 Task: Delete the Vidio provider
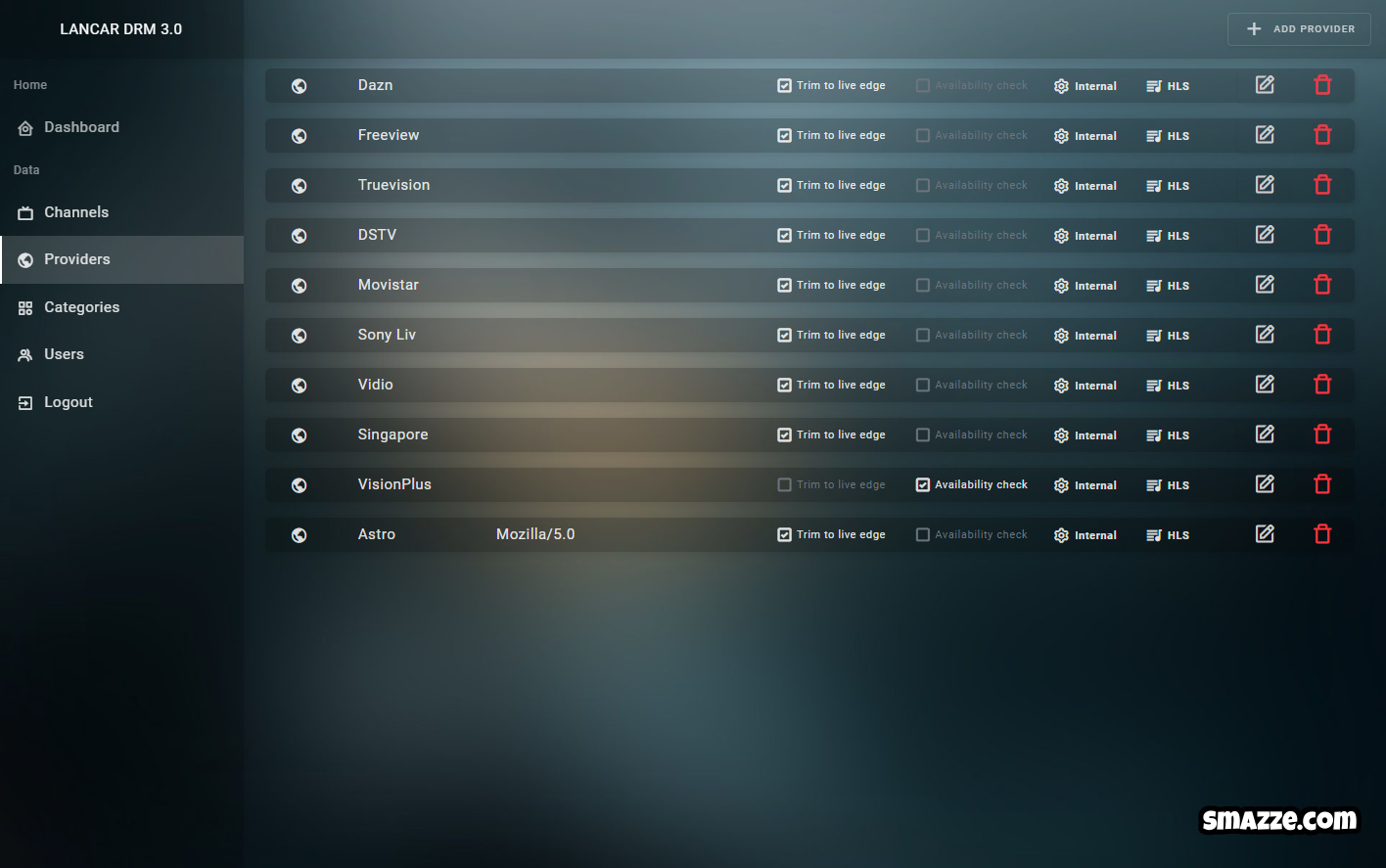click(x=1322, y=385)
